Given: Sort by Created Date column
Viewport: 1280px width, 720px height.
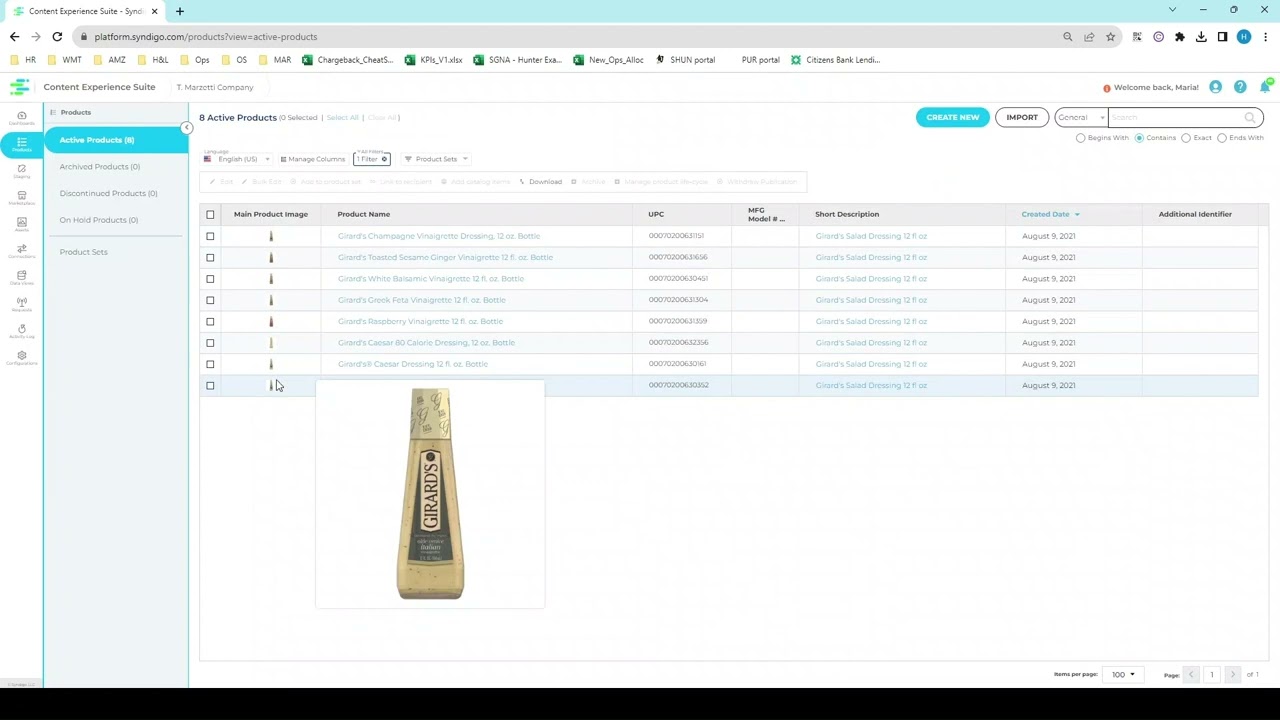Looking at the screenshot, I should (1050, 214).
